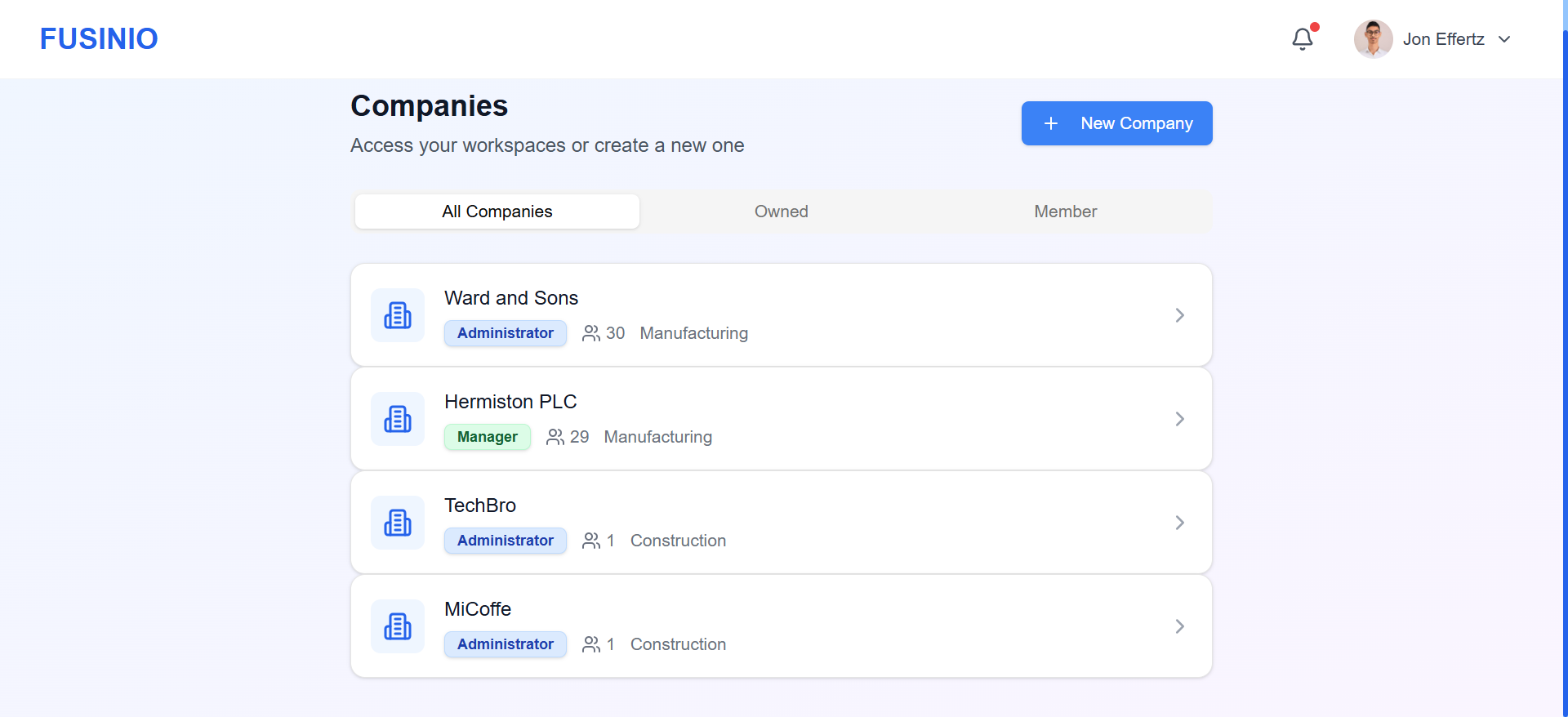Click the Hermiston PLC building icon
Viewport: 1568px width, 717px height.
(398, 419)
